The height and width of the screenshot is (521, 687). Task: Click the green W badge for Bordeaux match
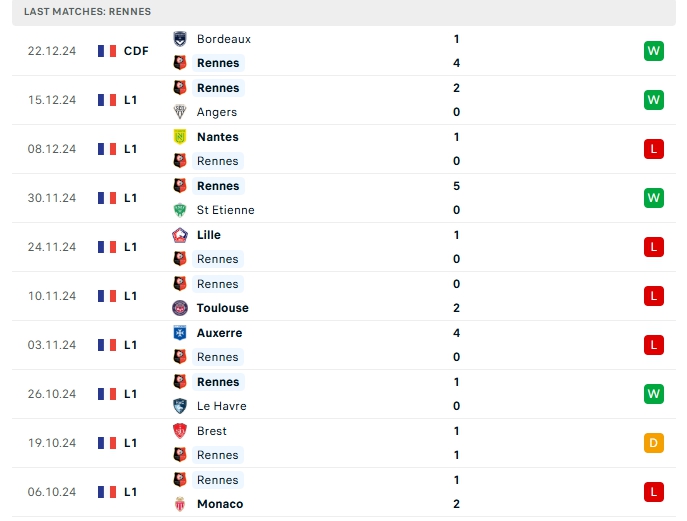[x=654, y=51]
